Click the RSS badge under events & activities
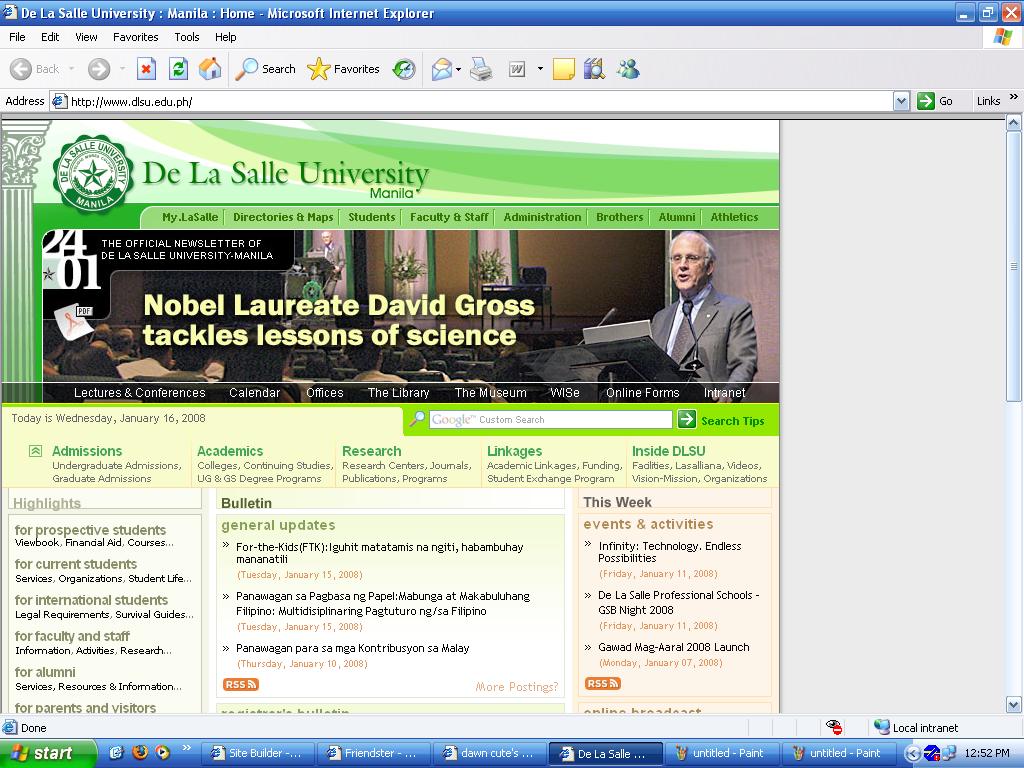 (603, 683)
